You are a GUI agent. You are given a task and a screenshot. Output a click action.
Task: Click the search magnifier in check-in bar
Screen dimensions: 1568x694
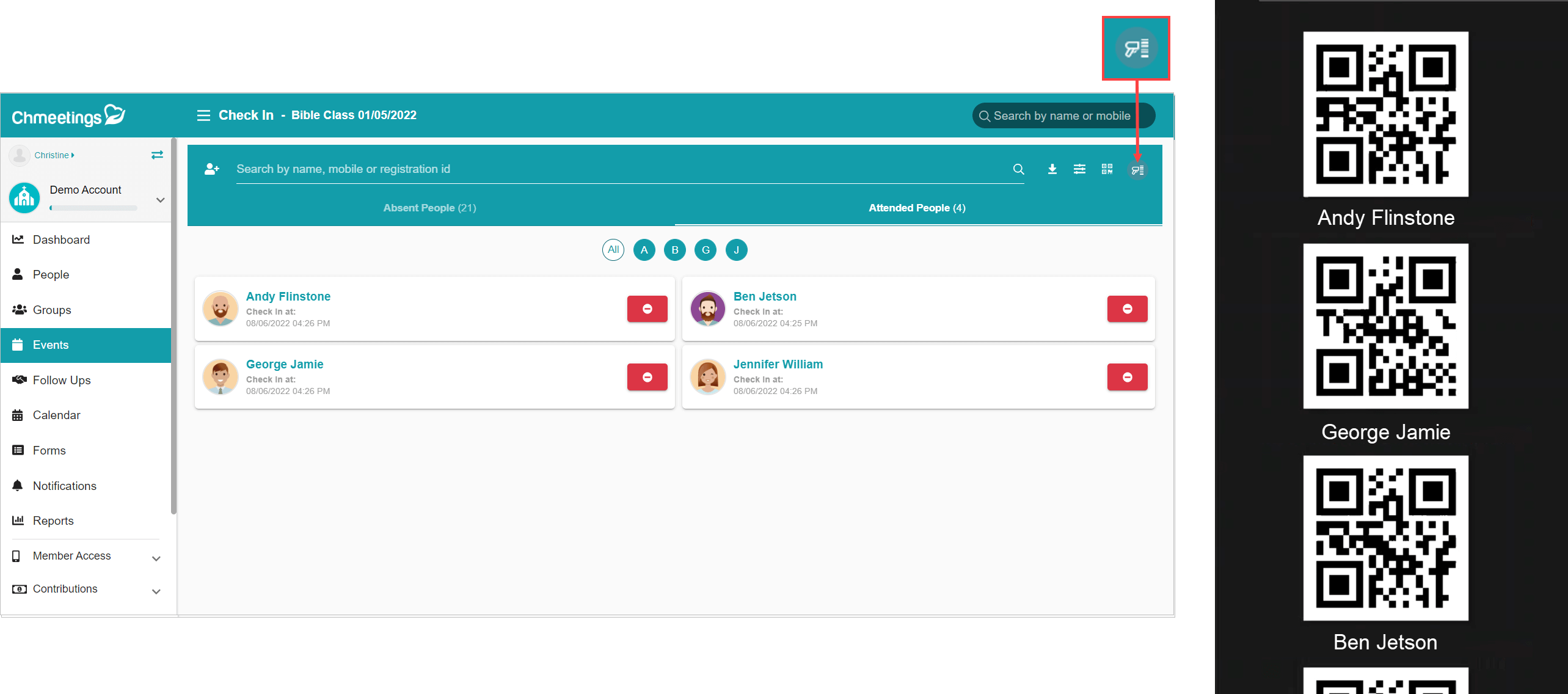pyautogui.click(x=1018, y=169)
